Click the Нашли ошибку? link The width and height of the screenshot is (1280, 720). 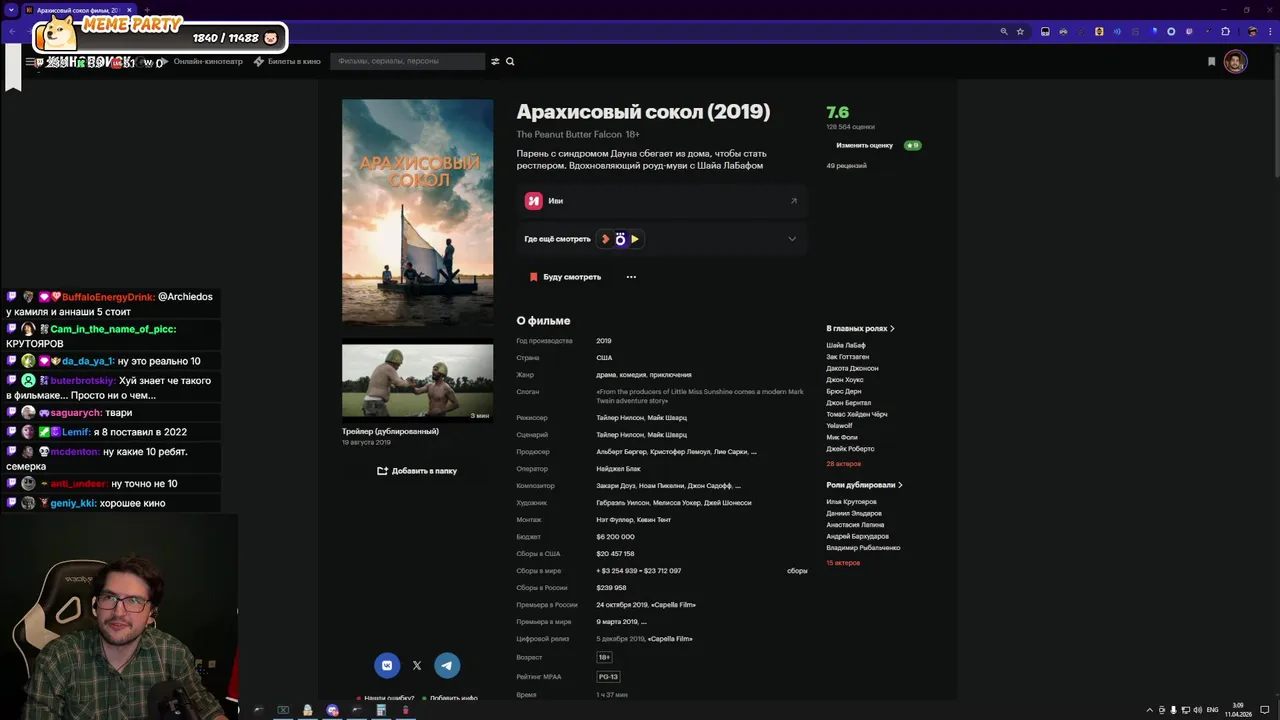389,698
